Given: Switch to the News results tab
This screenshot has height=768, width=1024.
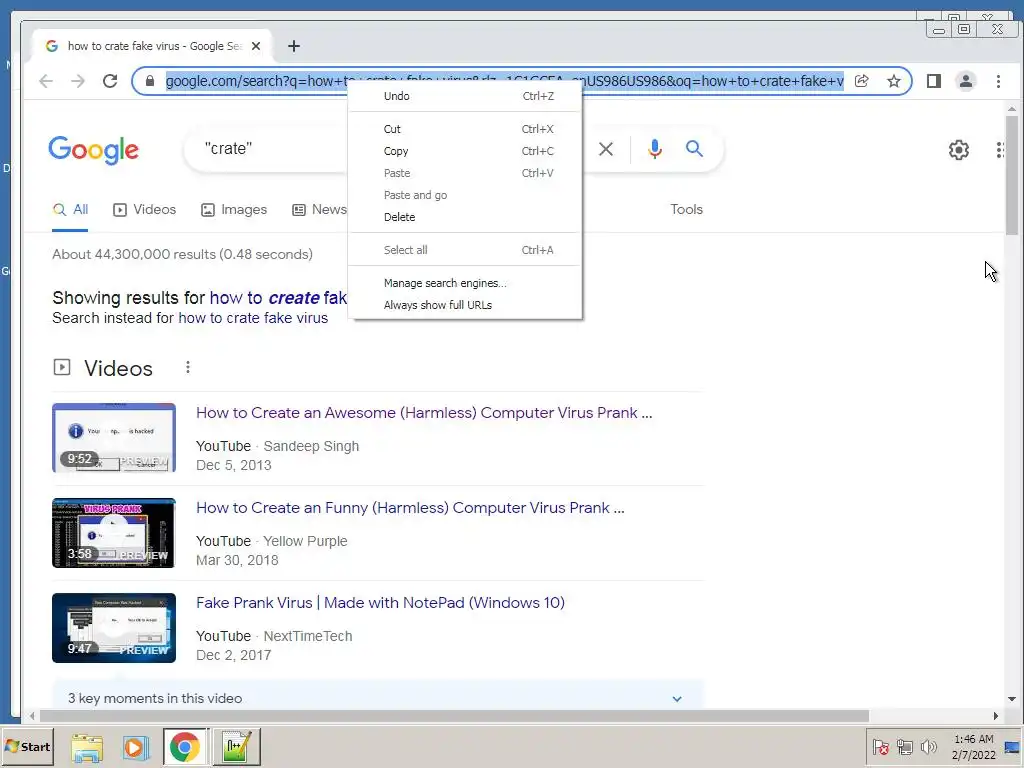Looking at the screenshot, I should coord(319,210).
